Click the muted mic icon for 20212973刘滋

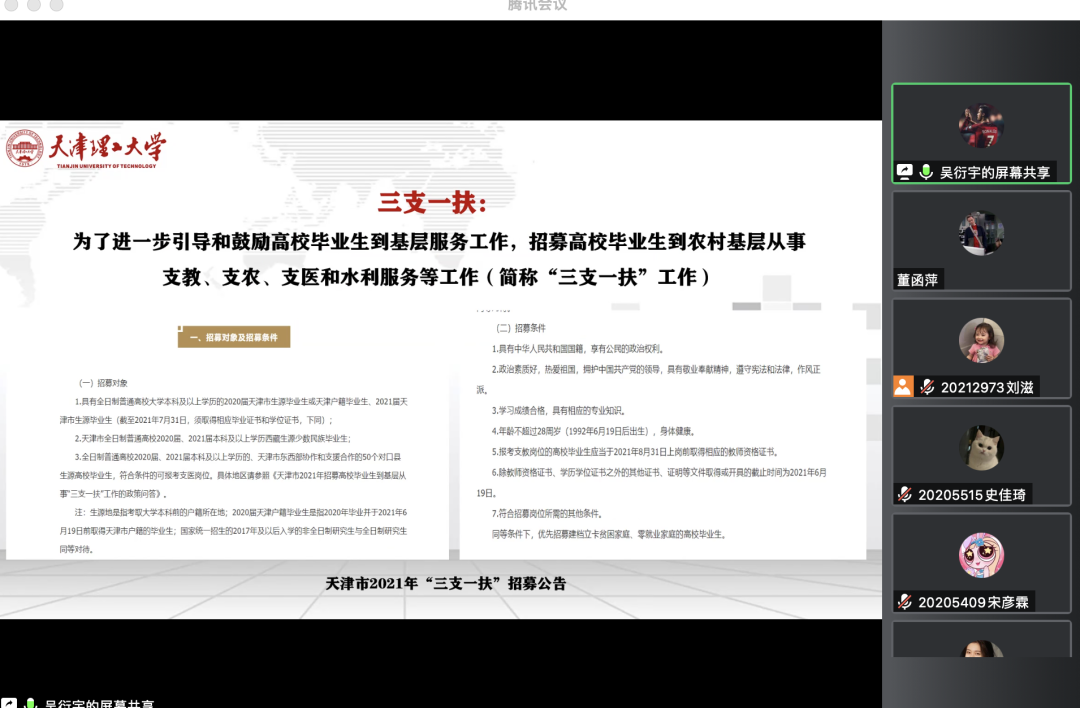pos(927,387)
